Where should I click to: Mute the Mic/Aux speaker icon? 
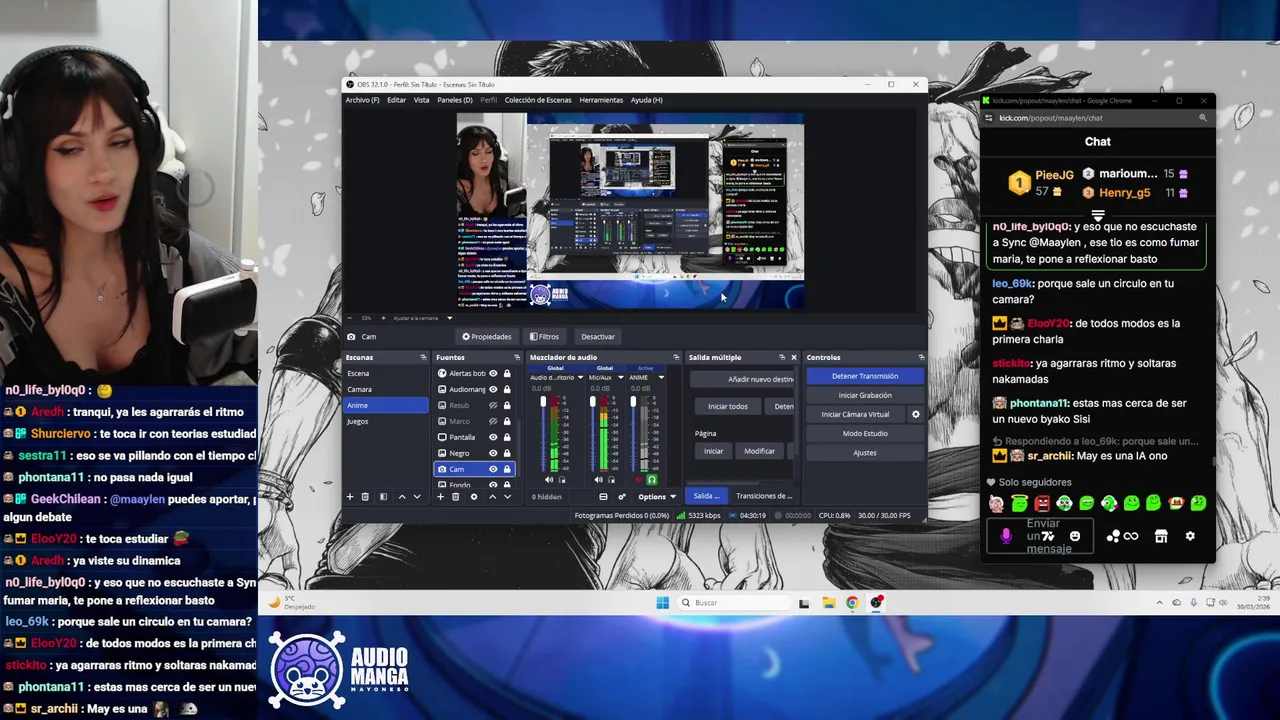(x=598, y=480)
